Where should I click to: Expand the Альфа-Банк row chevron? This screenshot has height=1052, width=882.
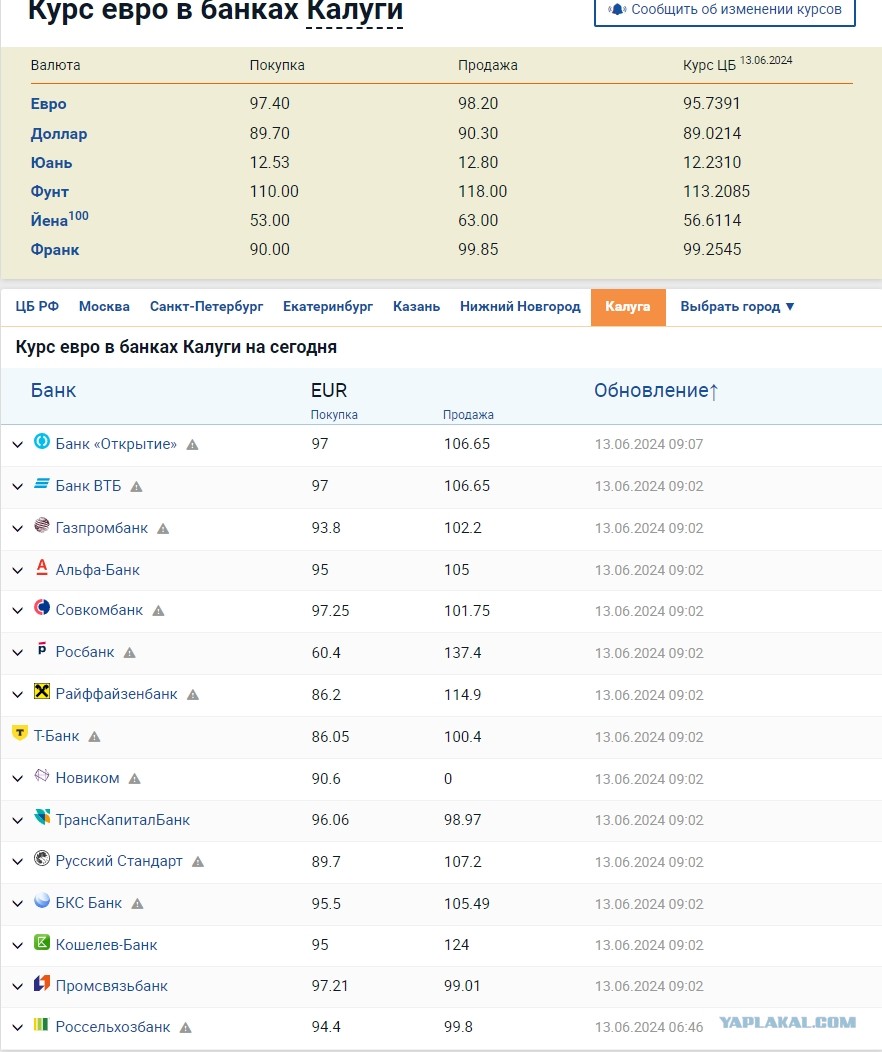(x=18, y=570)
